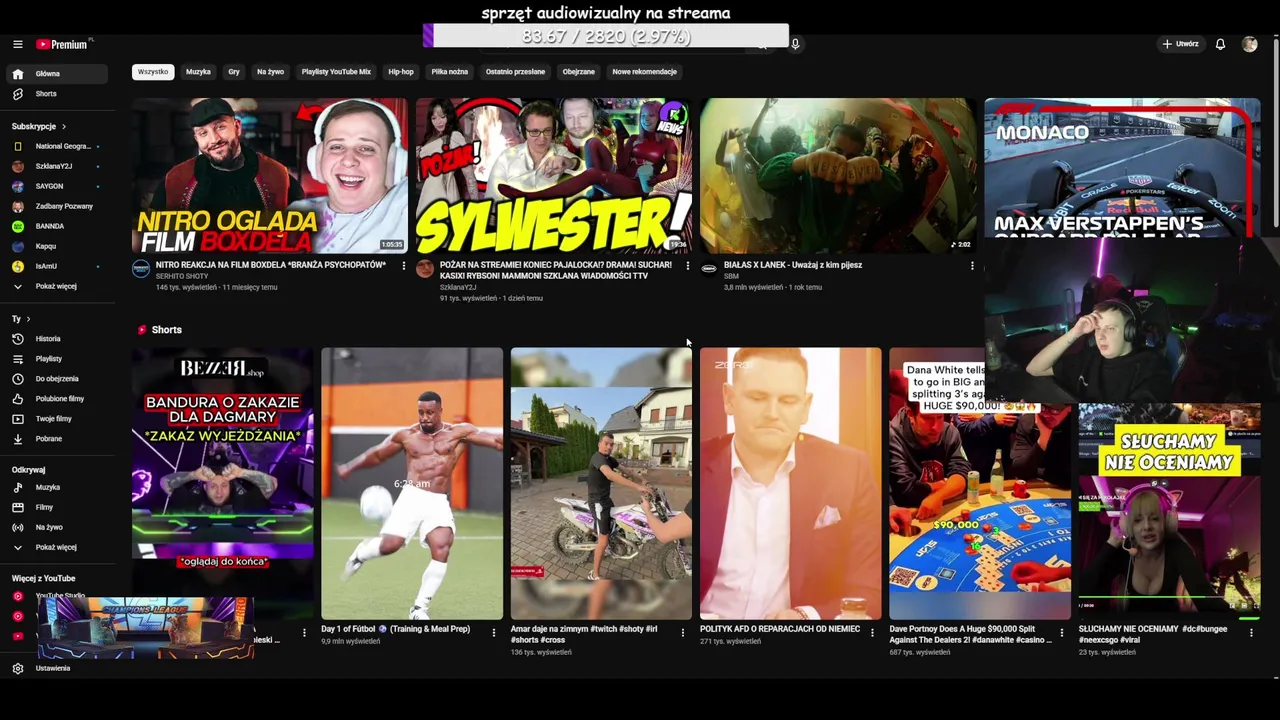Open Bandura o zakazie dla Dagmary short
This screenshot has width=1280, height=720.
pos(222,484)
